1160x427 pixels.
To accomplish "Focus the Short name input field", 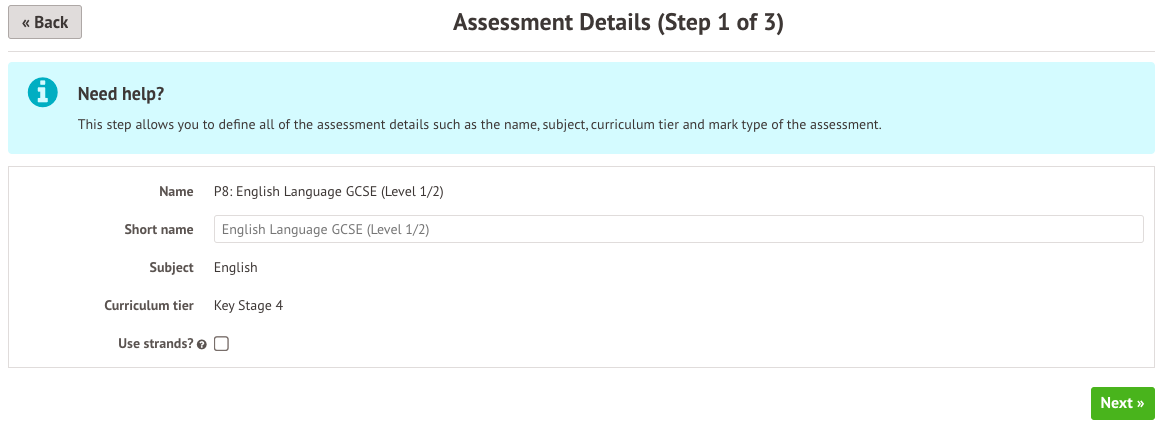I will tap(678, 229).
